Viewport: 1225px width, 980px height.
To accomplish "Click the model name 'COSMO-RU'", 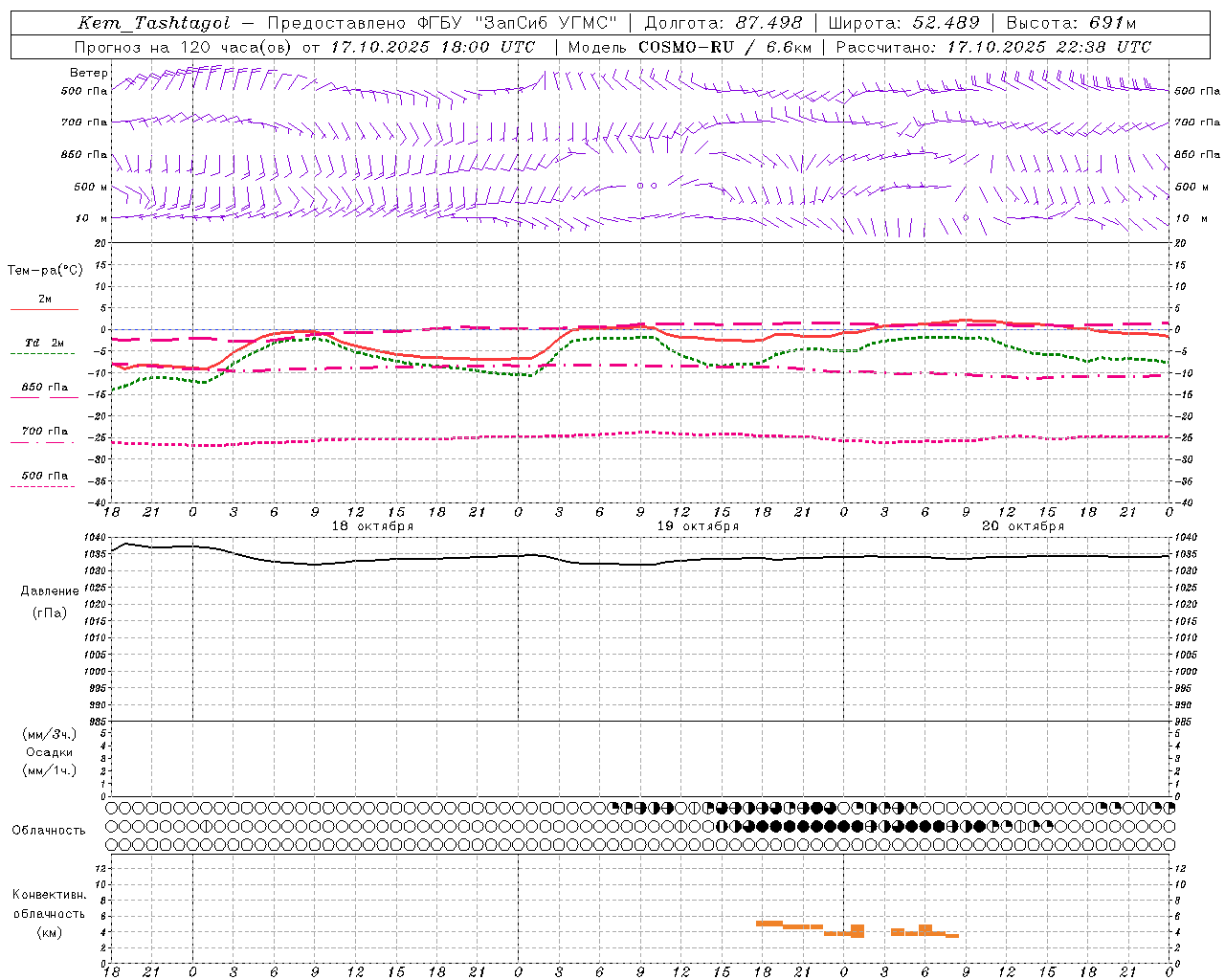I will 686,47.
